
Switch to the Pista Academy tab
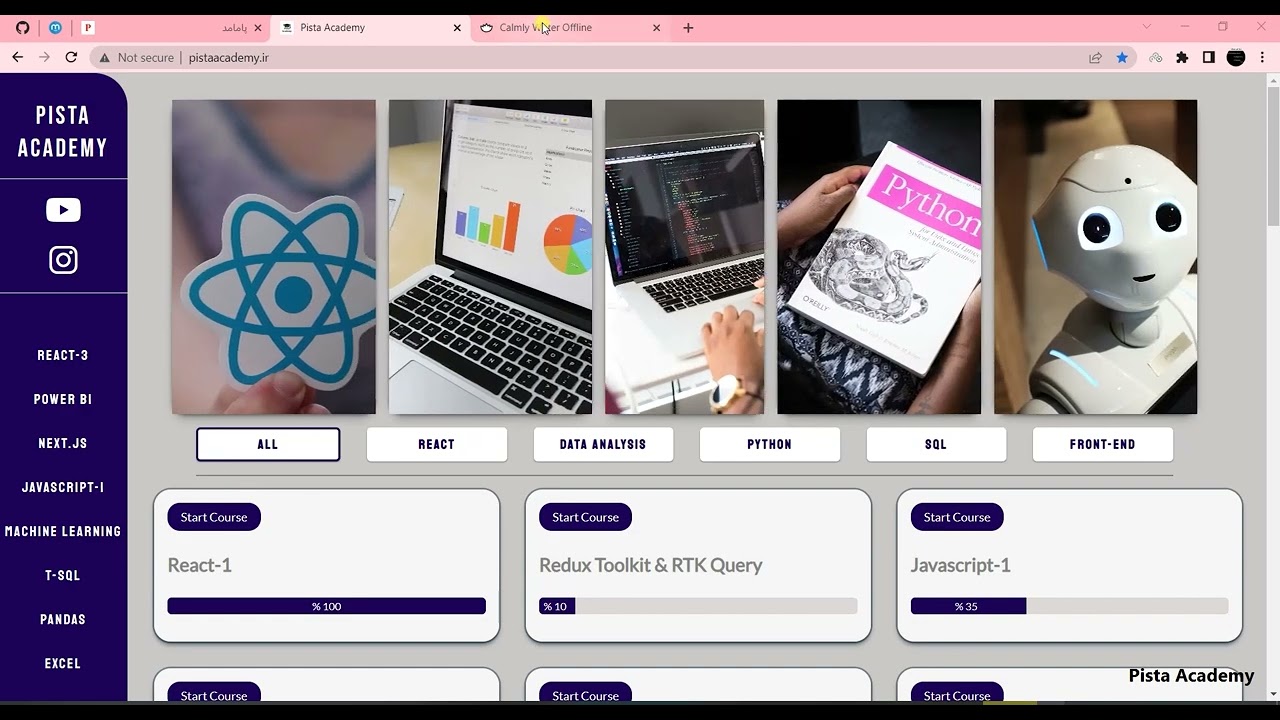(x=371, y=28)
